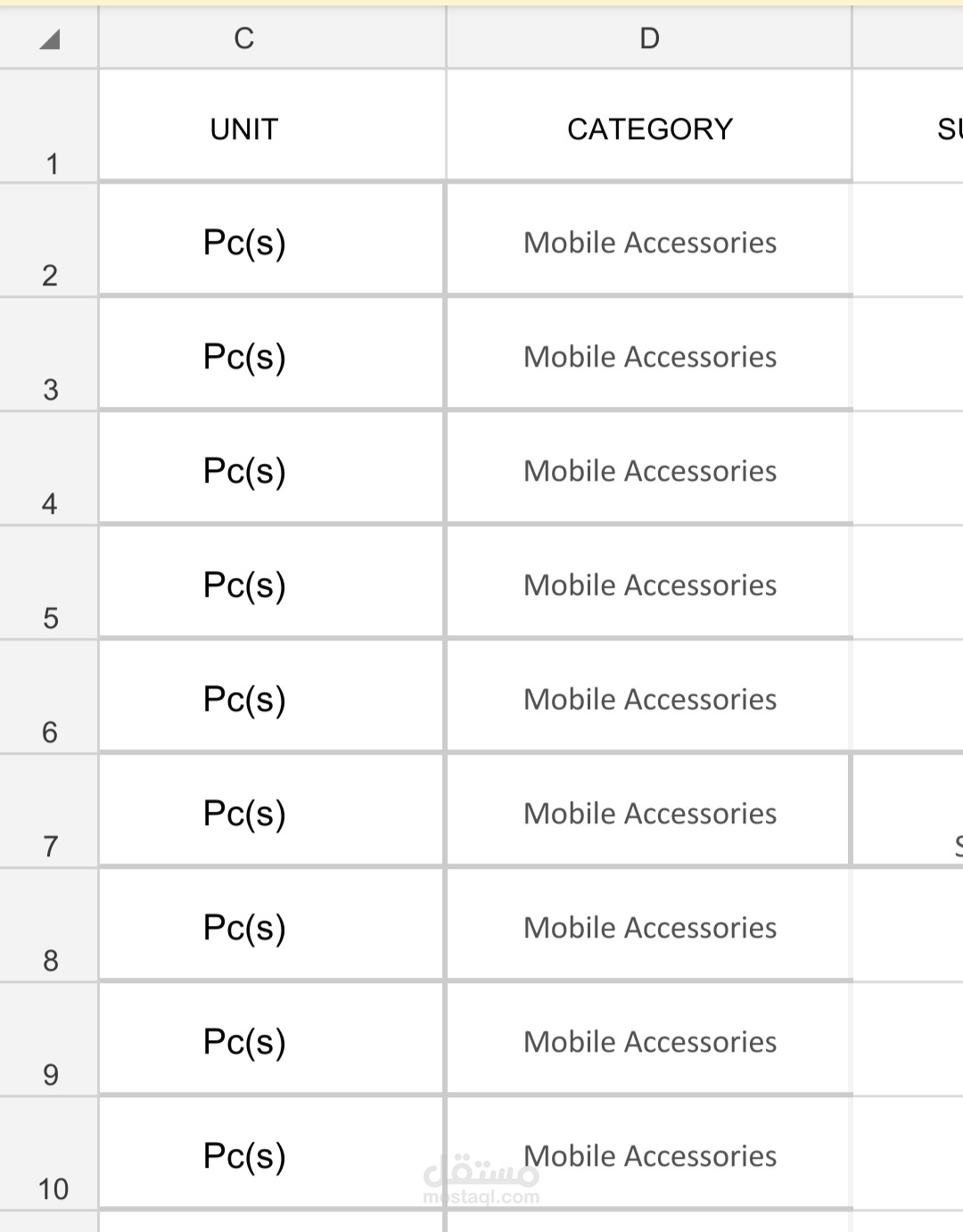
Task: Select column D header
Action: [649, 37]
